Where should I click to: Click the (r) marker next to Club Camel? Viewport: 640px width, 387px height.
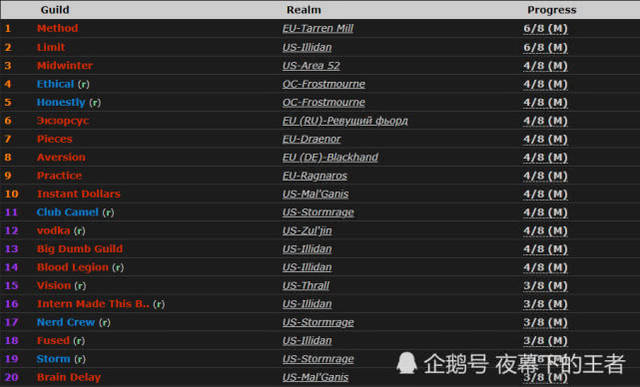coord(108,212)
